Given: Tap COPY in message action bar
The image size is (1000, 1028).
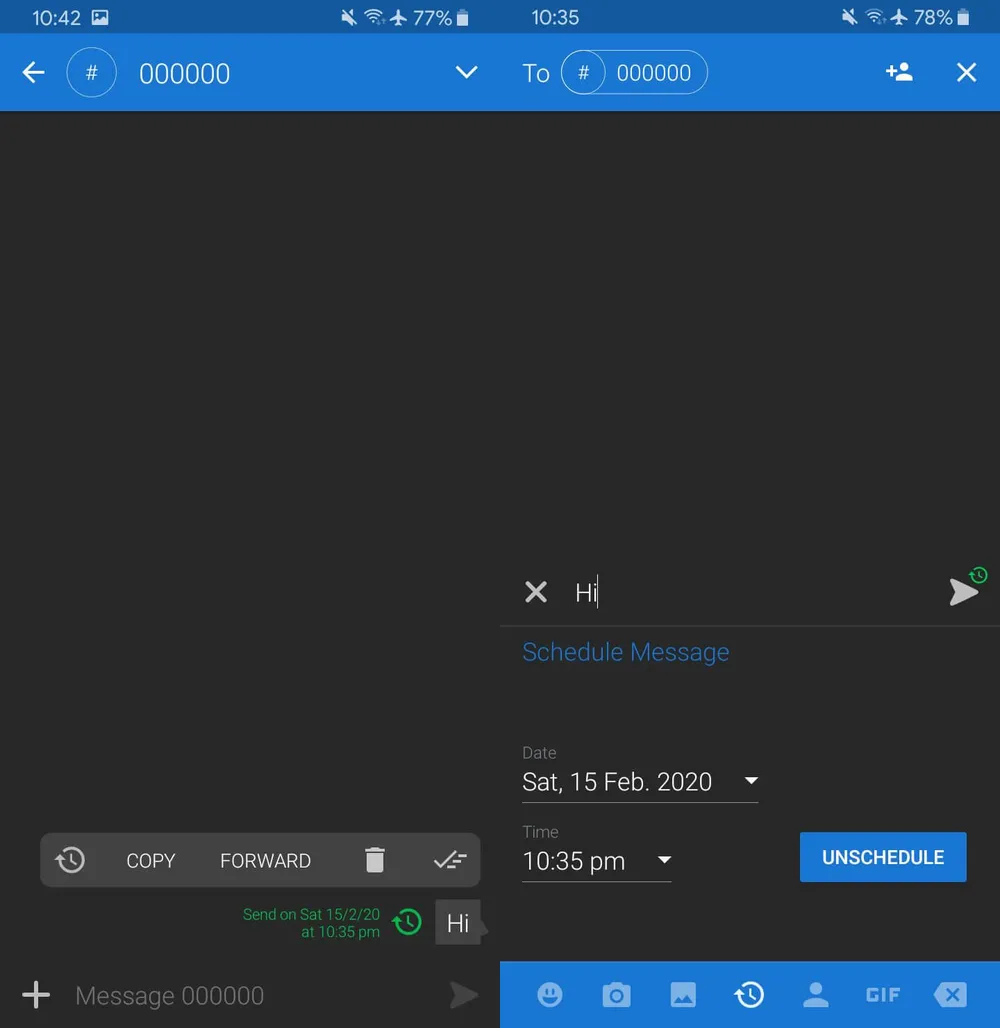Looking at the screenshot, I should click(x=151, y=861).
